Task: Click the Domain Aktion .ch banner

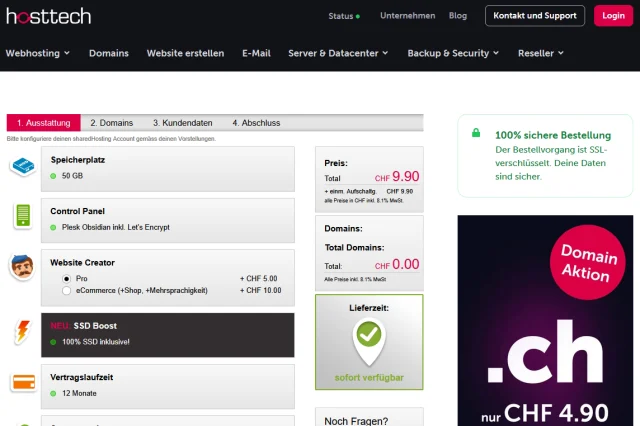Action: pos(545,321)
